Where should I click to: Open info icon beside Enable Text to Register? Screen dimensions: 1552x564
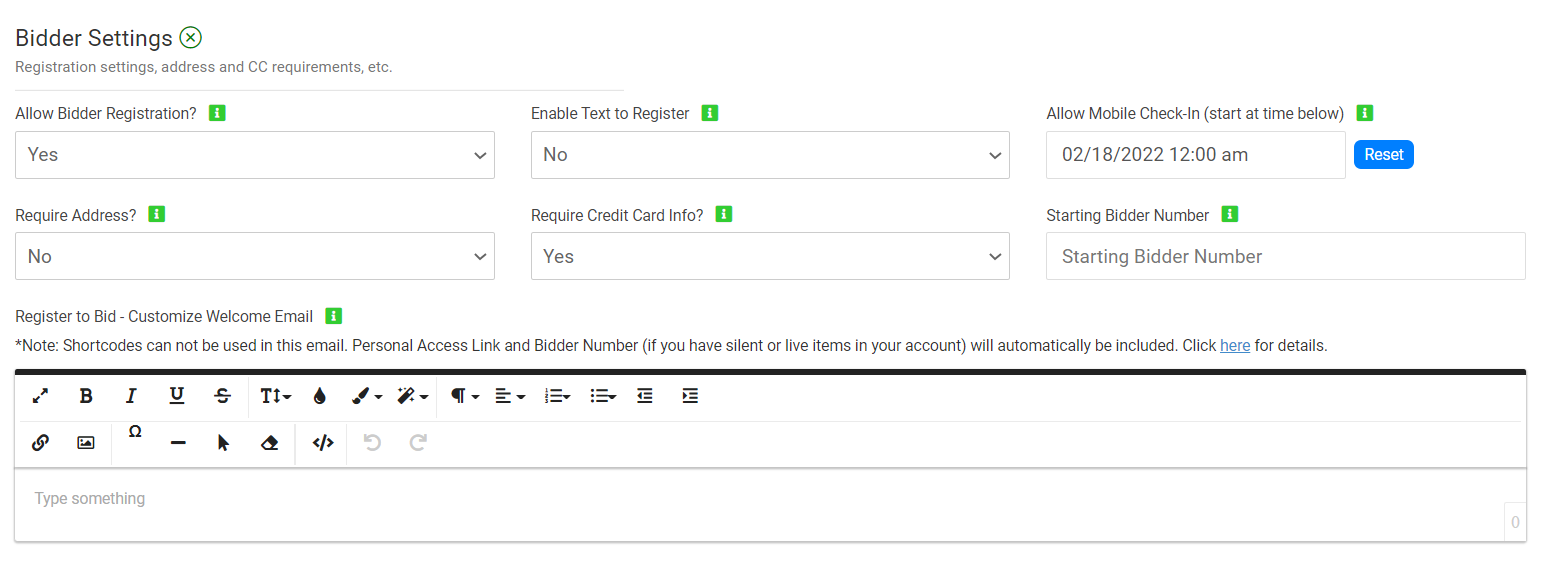point(710,113)
